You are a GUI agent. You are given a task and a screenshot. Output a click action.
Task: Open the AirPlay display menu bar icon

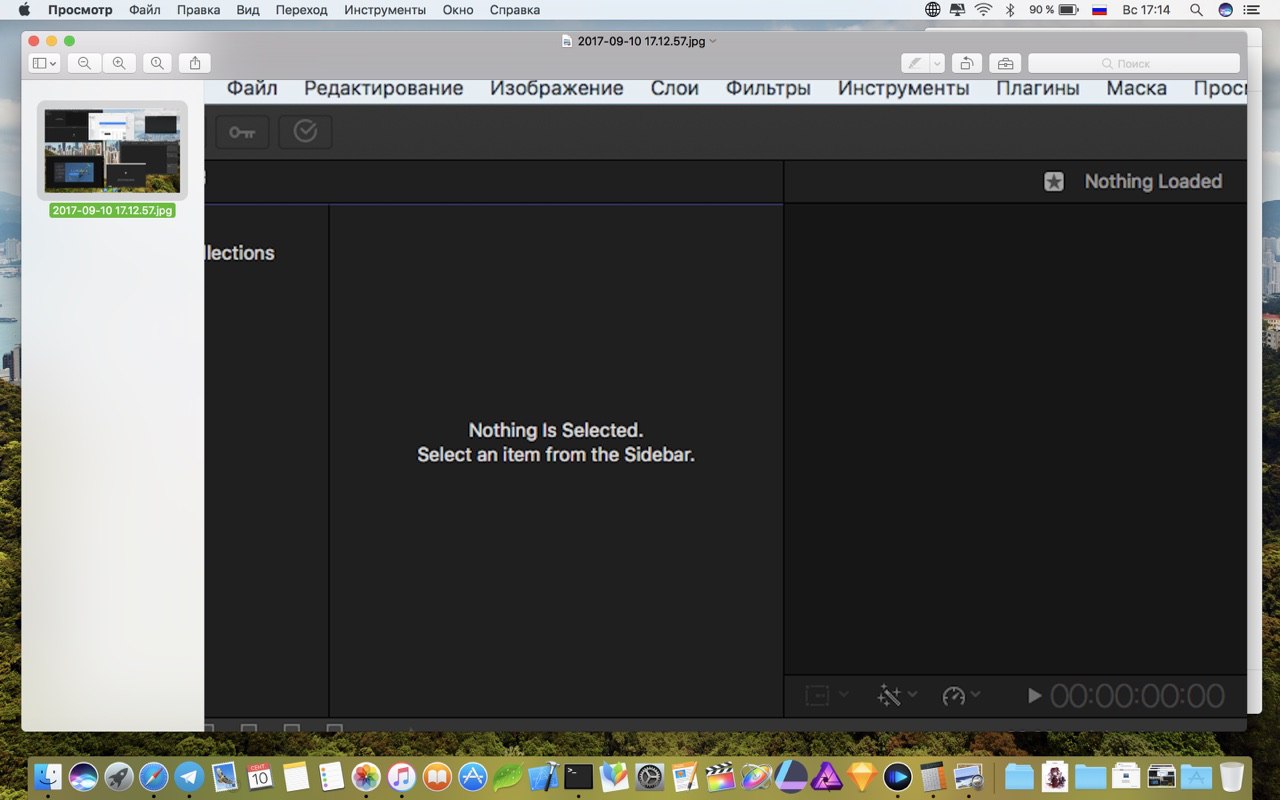pos(958,10)
